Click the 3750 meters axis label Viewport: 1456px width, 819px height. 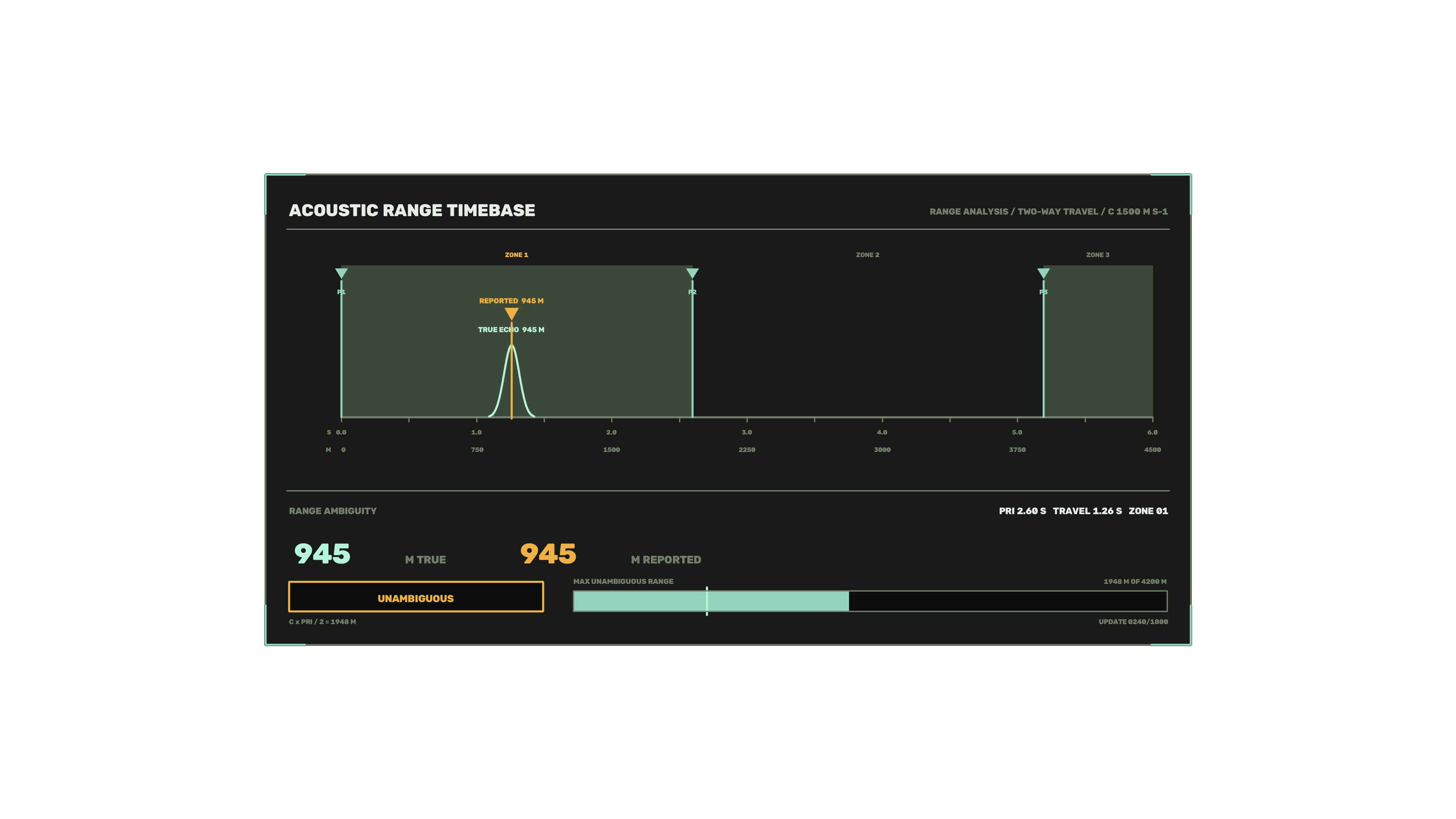[x=1017, y=450]
